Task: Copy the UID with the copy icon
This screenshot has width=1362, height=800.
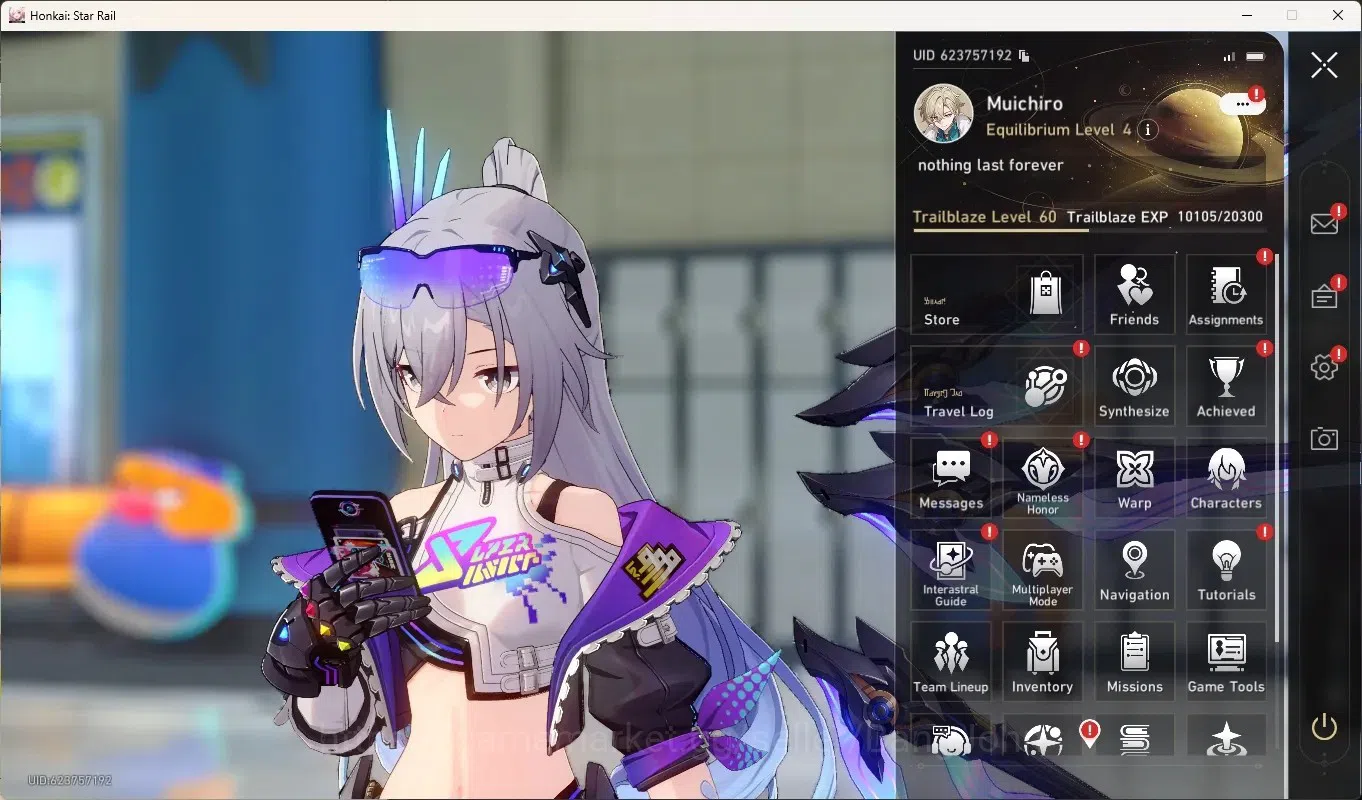Action: [x=1024, y=56]
